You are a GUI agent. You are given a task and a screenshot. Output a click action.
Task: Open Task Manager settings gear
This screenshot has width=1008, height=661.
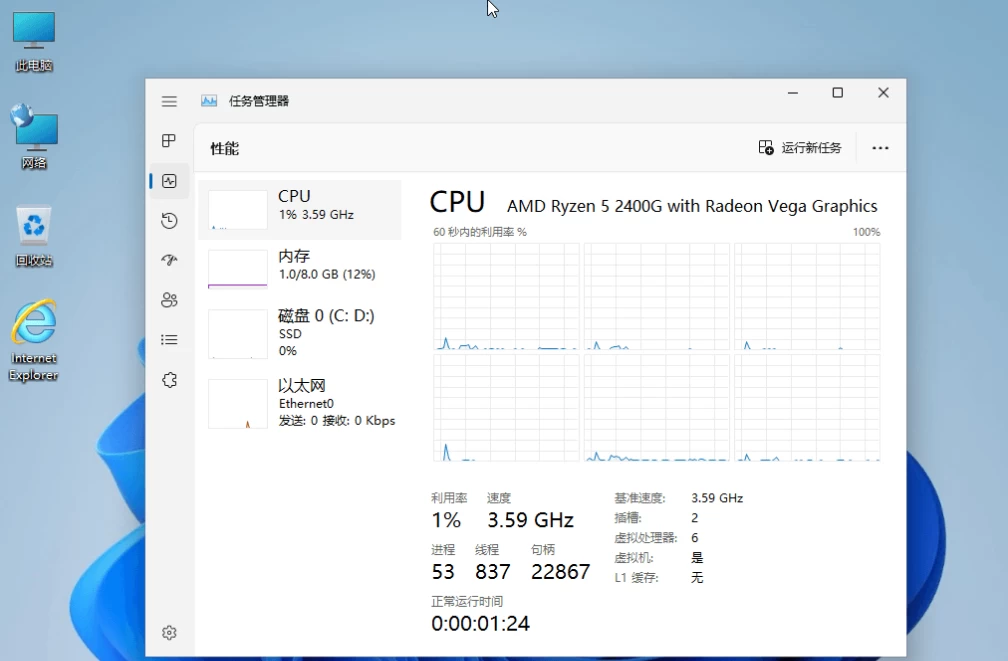point(169,632)
